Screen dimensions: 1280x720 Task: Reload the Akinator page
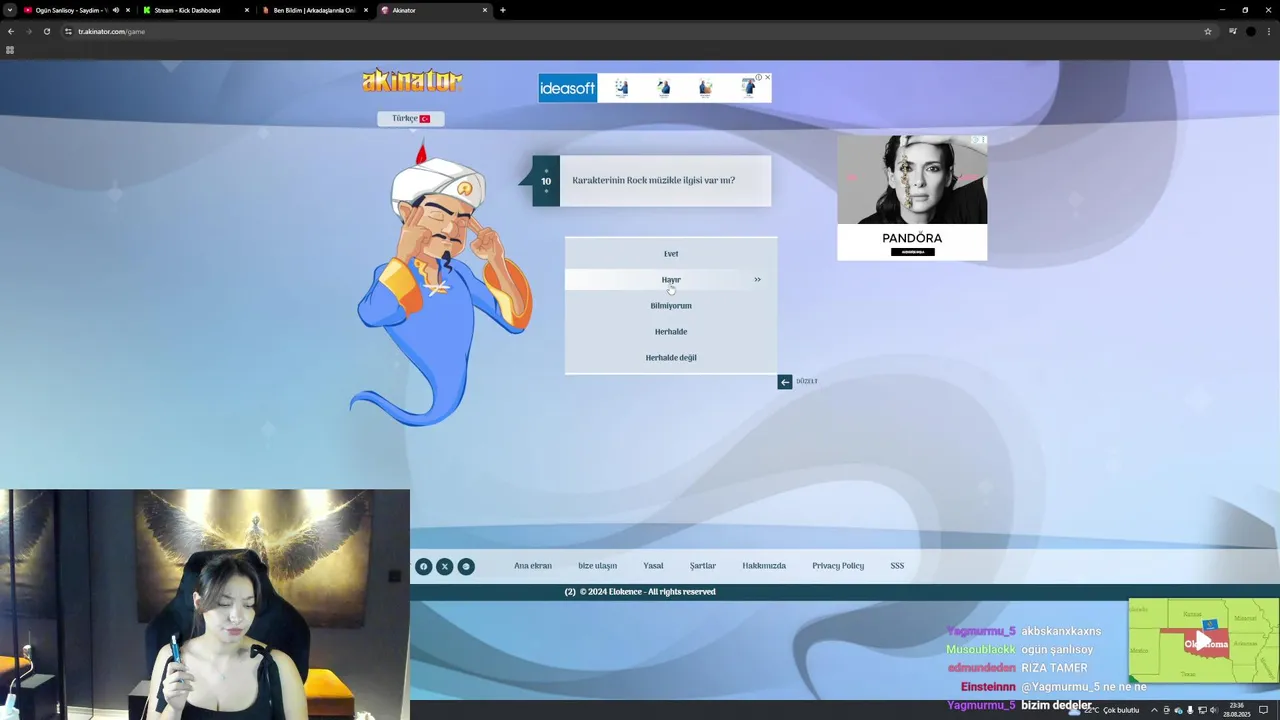click(x=47, y=31)
